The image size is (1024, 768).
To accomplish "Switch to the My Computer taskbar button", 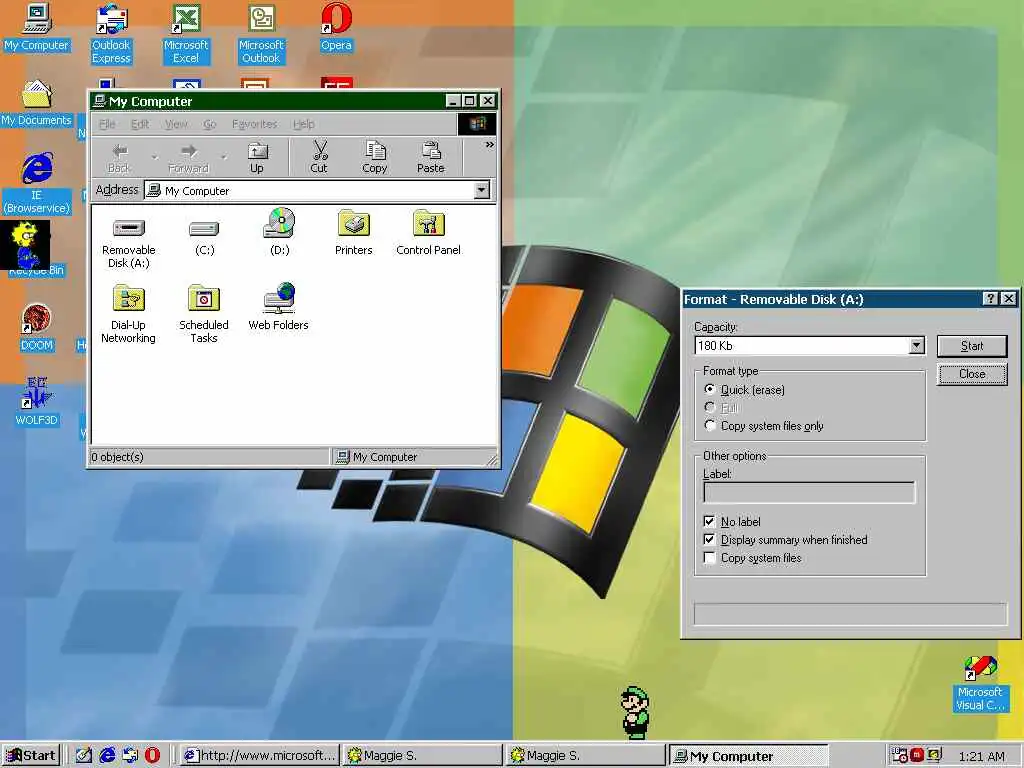I will (749, 756).
